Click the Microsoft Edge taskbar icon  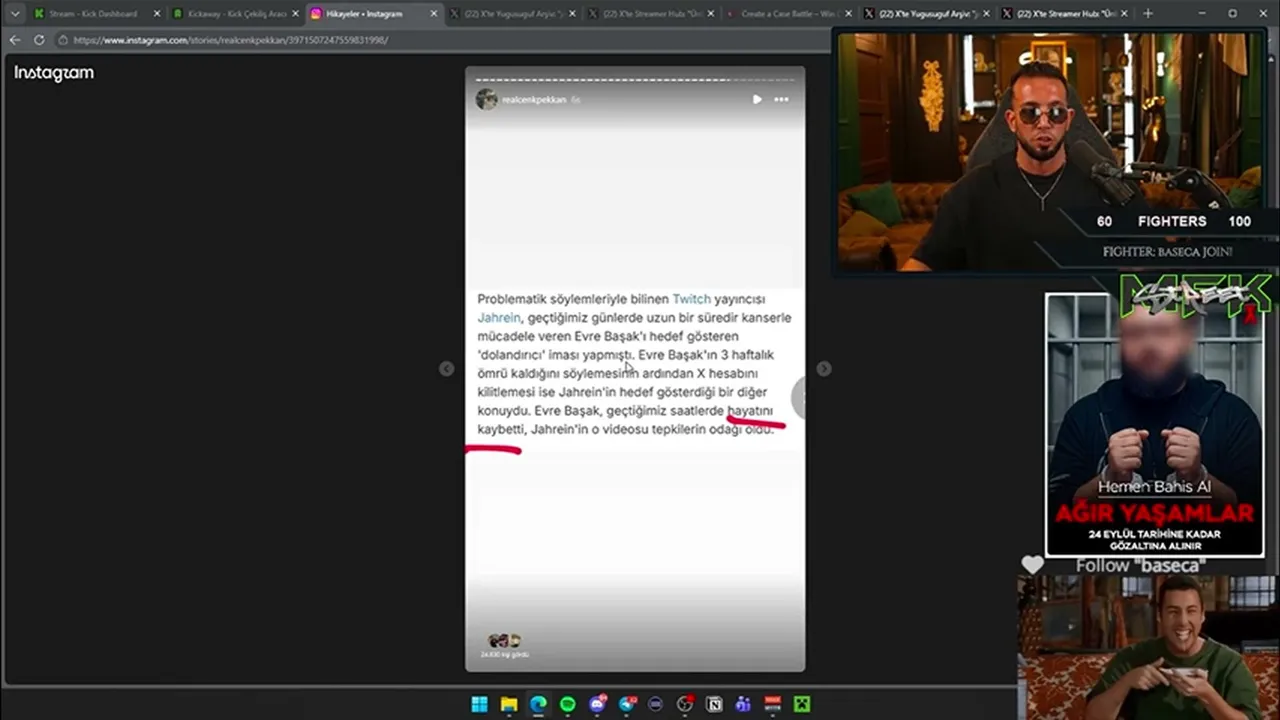pos(538,704)
